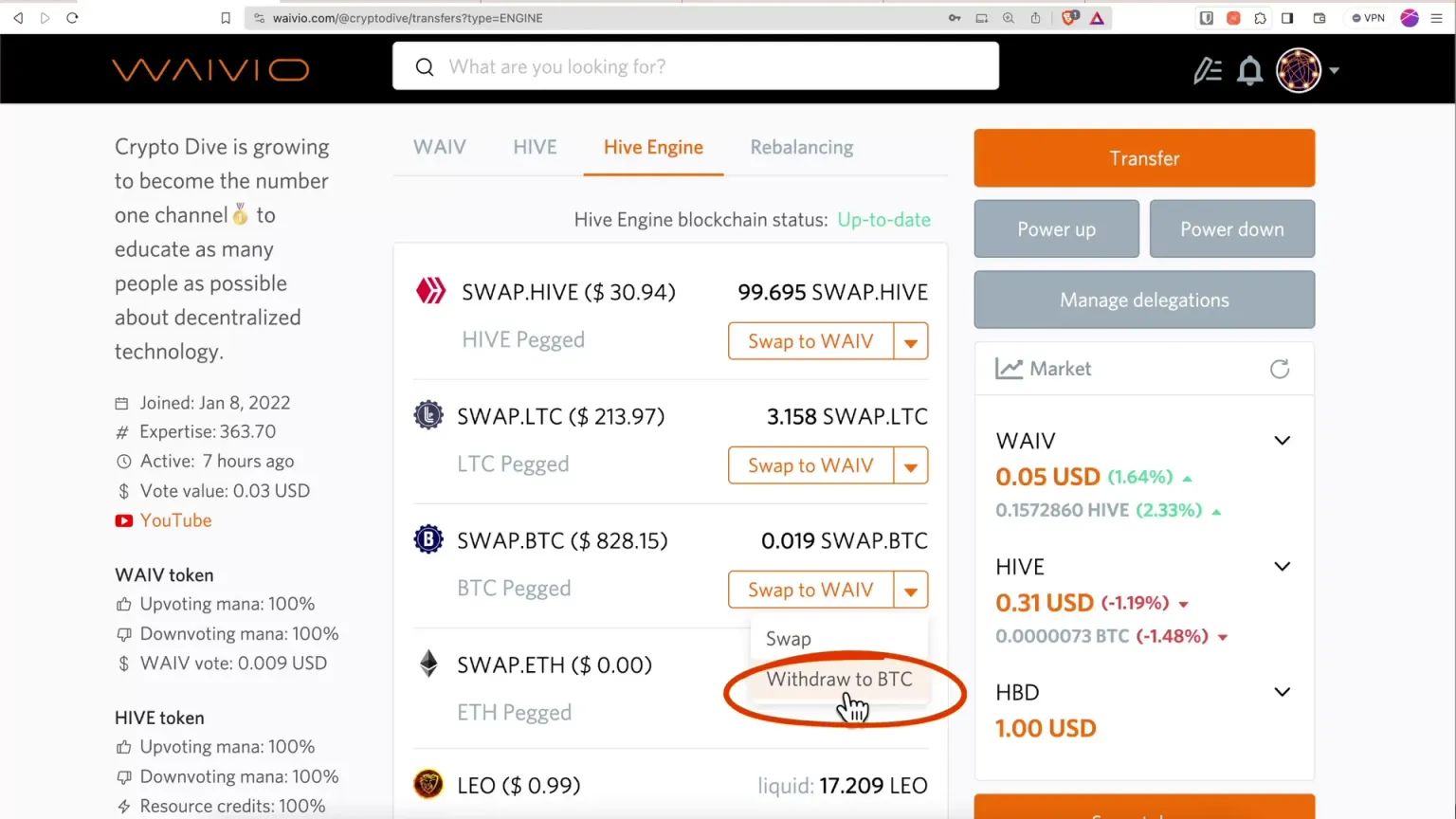Open Manage delegations
The image size is (1456, 819).
[1143, 300]
